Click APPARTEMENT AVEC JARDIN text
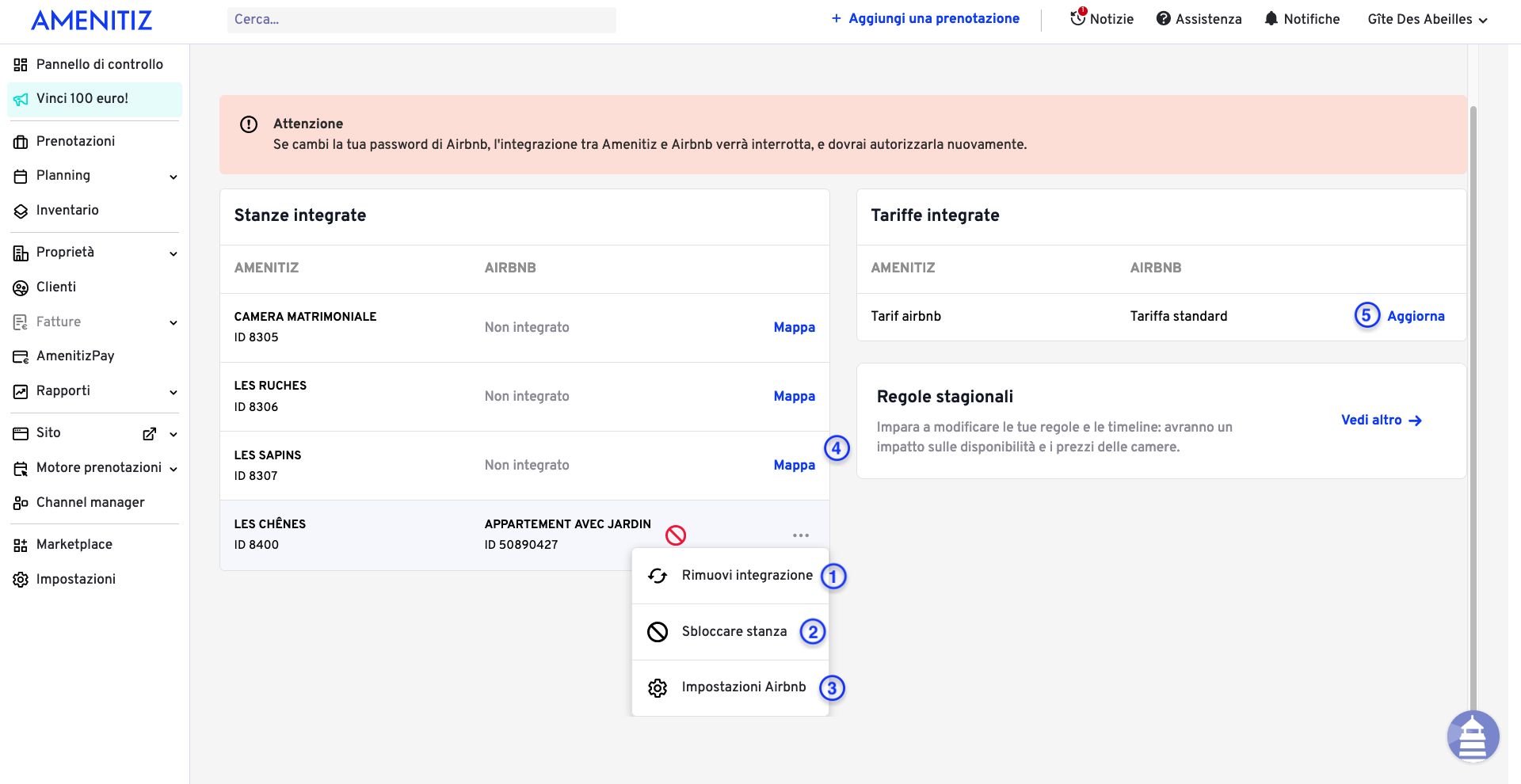Screen dimensions: 1521x784 click(568, 524)
